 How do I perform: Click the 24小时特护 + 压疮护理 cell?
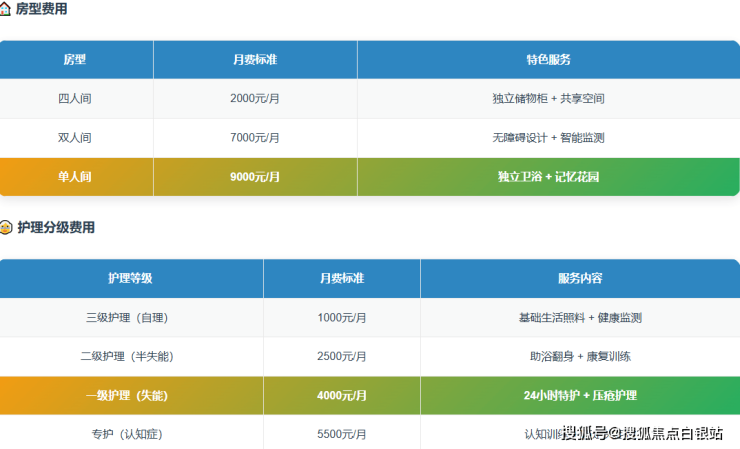coord(580,396)
